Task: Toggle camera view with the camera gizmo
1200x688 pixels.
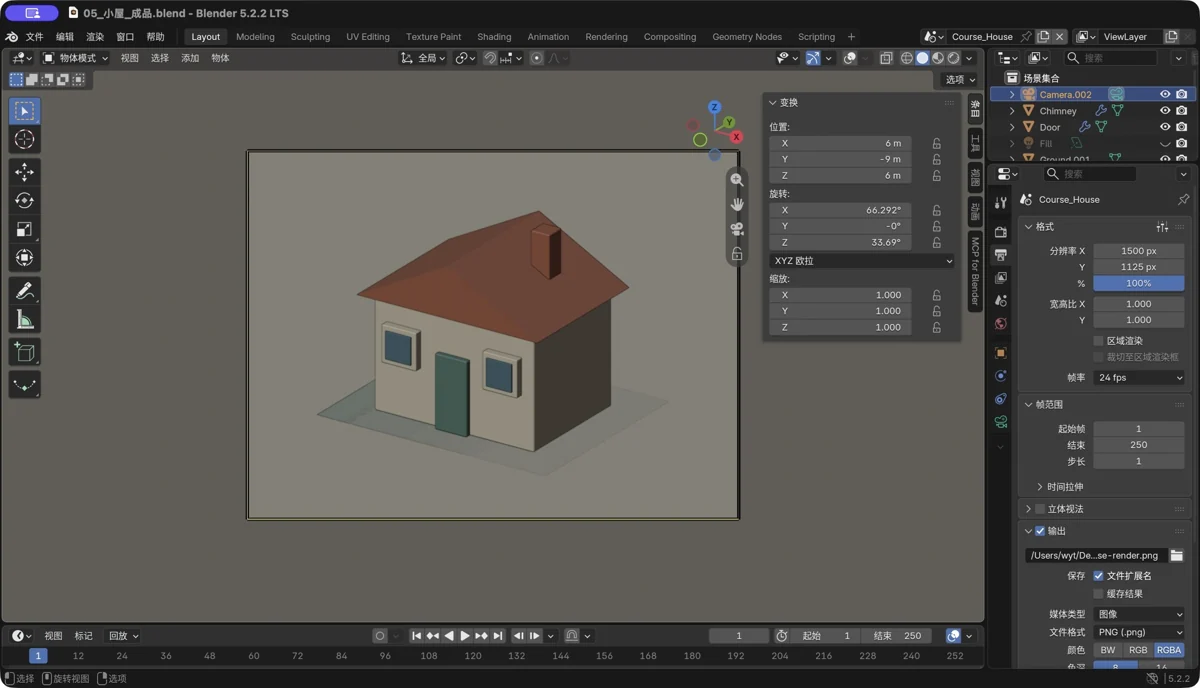Action: tap(737, 229)
